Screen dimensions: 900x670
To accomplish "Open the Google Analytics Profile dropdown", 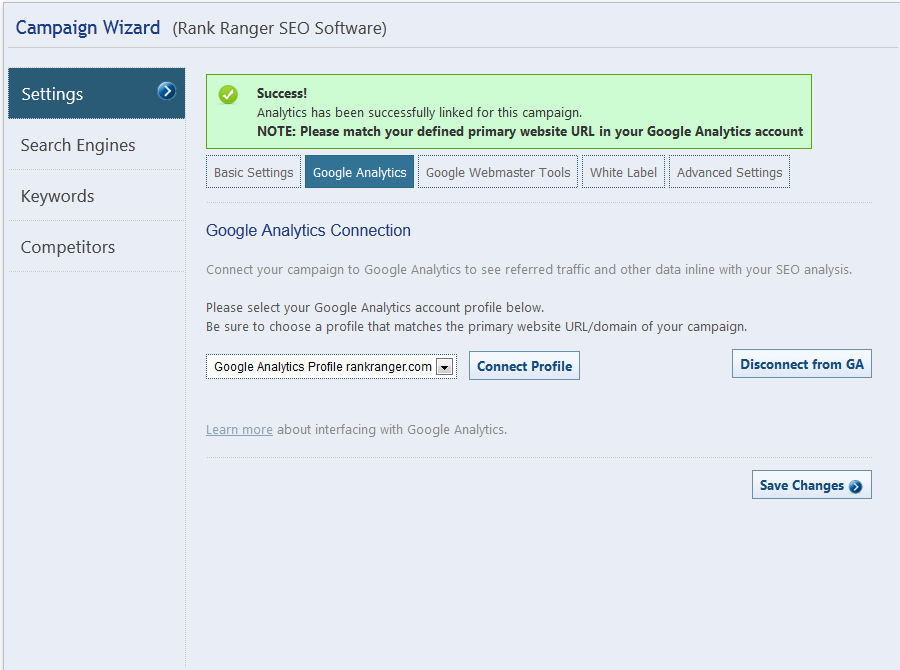I will (x=322, y=367).
